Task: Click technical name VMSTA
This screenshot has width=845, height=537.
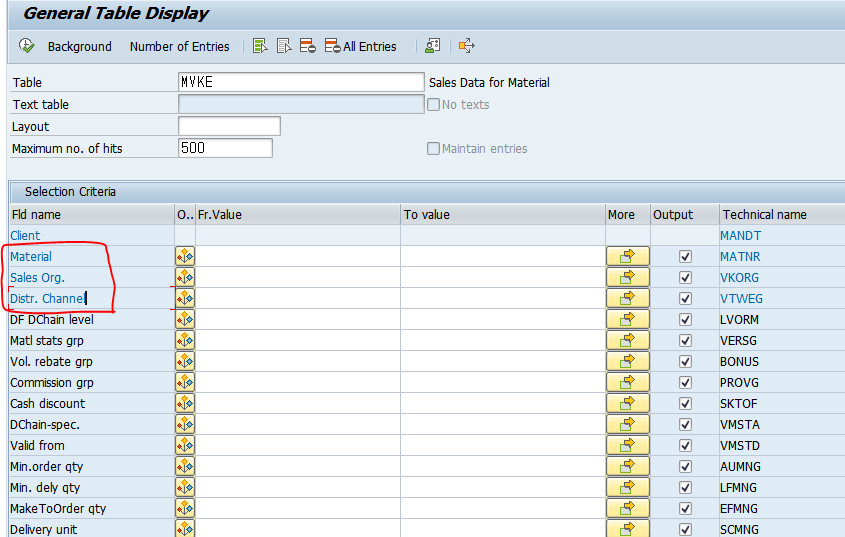Action: 740,425
